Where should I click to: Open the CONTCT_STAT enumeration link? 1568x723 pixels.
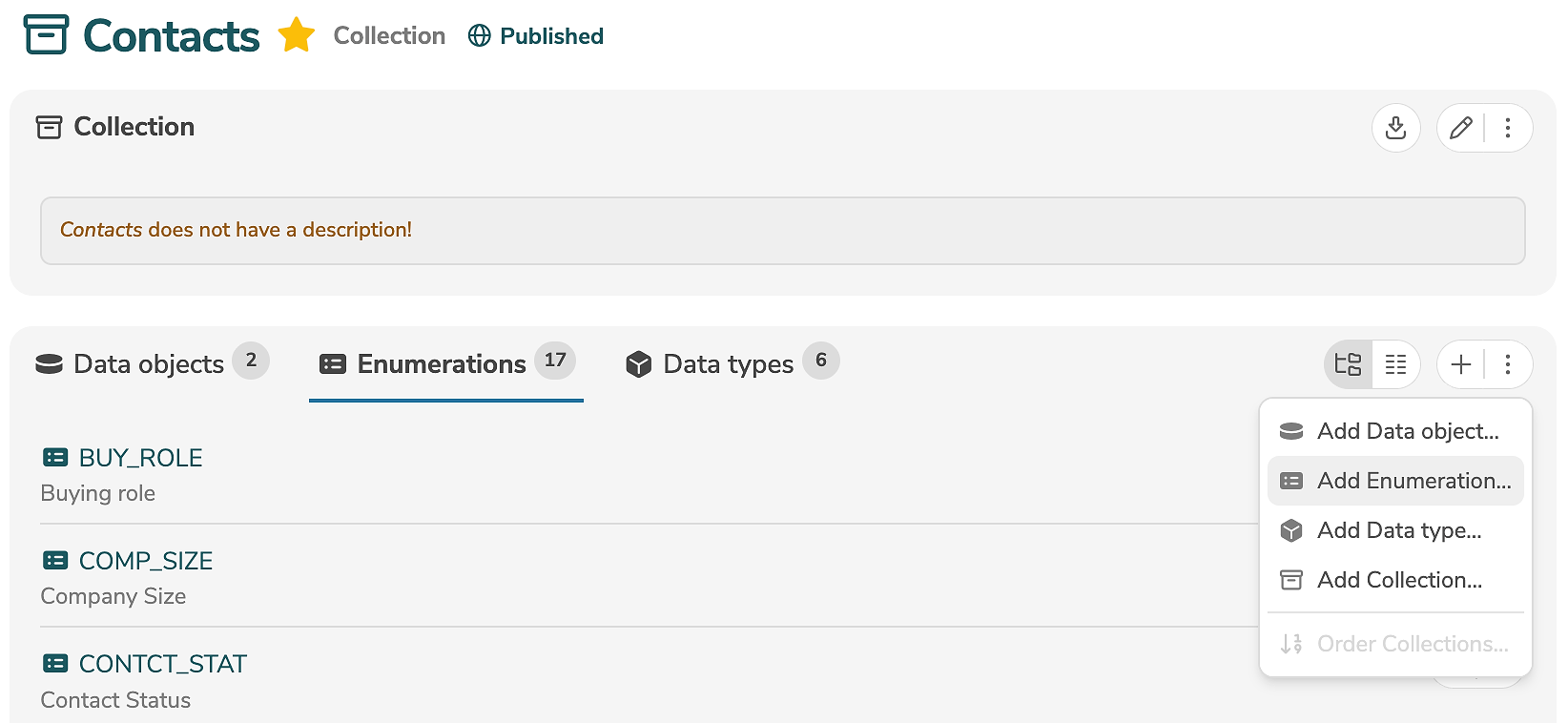162,664
